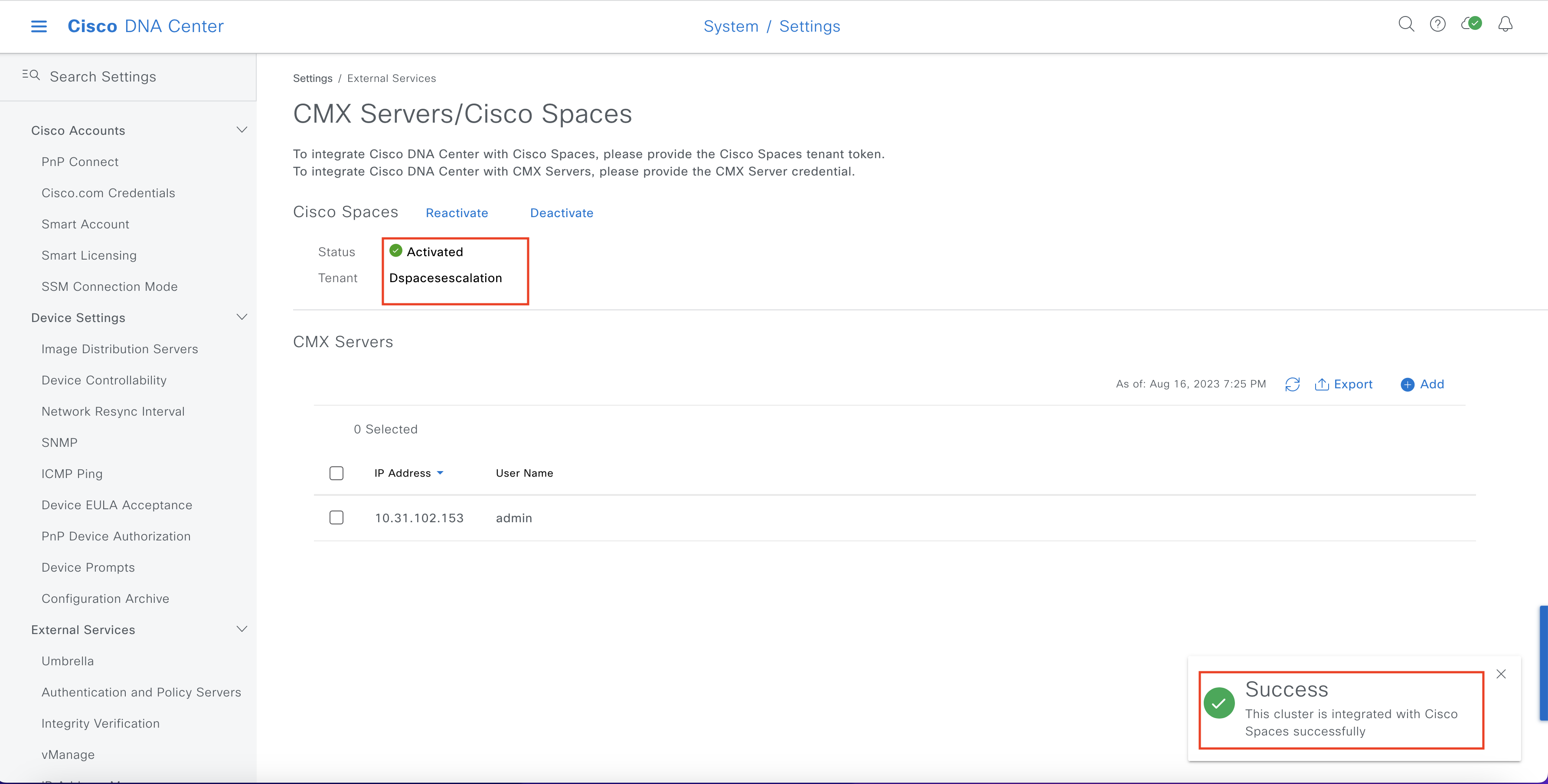Open Authentication and Policy Servers item
1548x784 pixels.
(x=141, y=692)
